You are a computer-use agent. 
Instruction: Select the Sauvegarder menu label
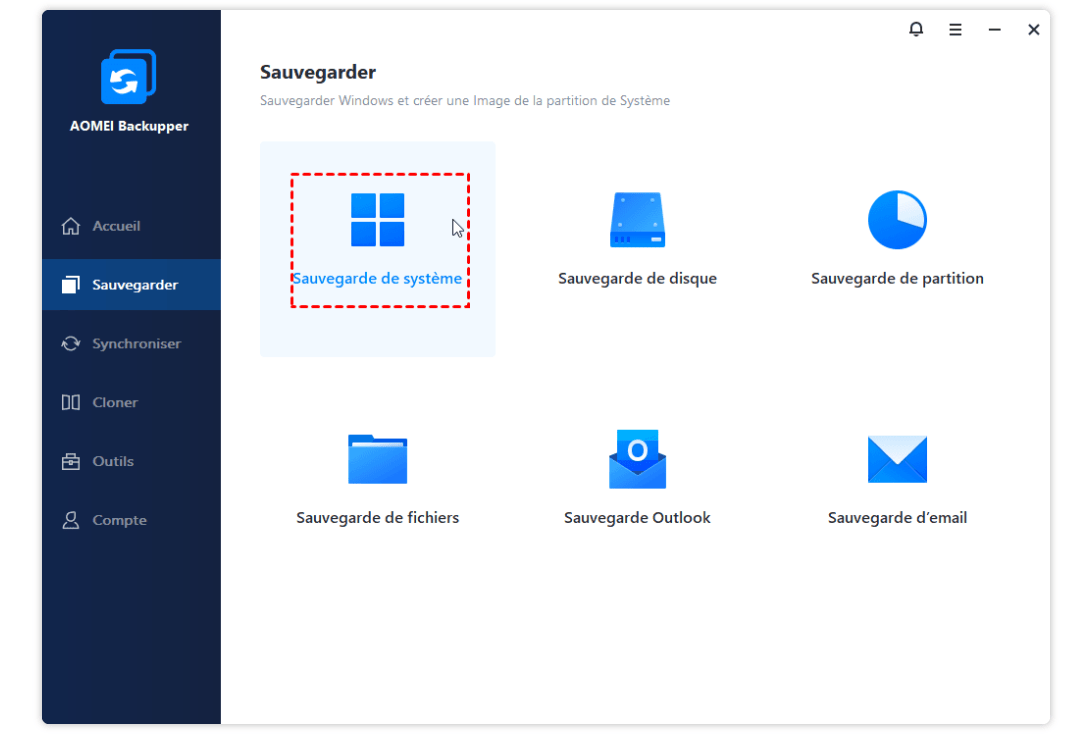(x=135, y=285)
